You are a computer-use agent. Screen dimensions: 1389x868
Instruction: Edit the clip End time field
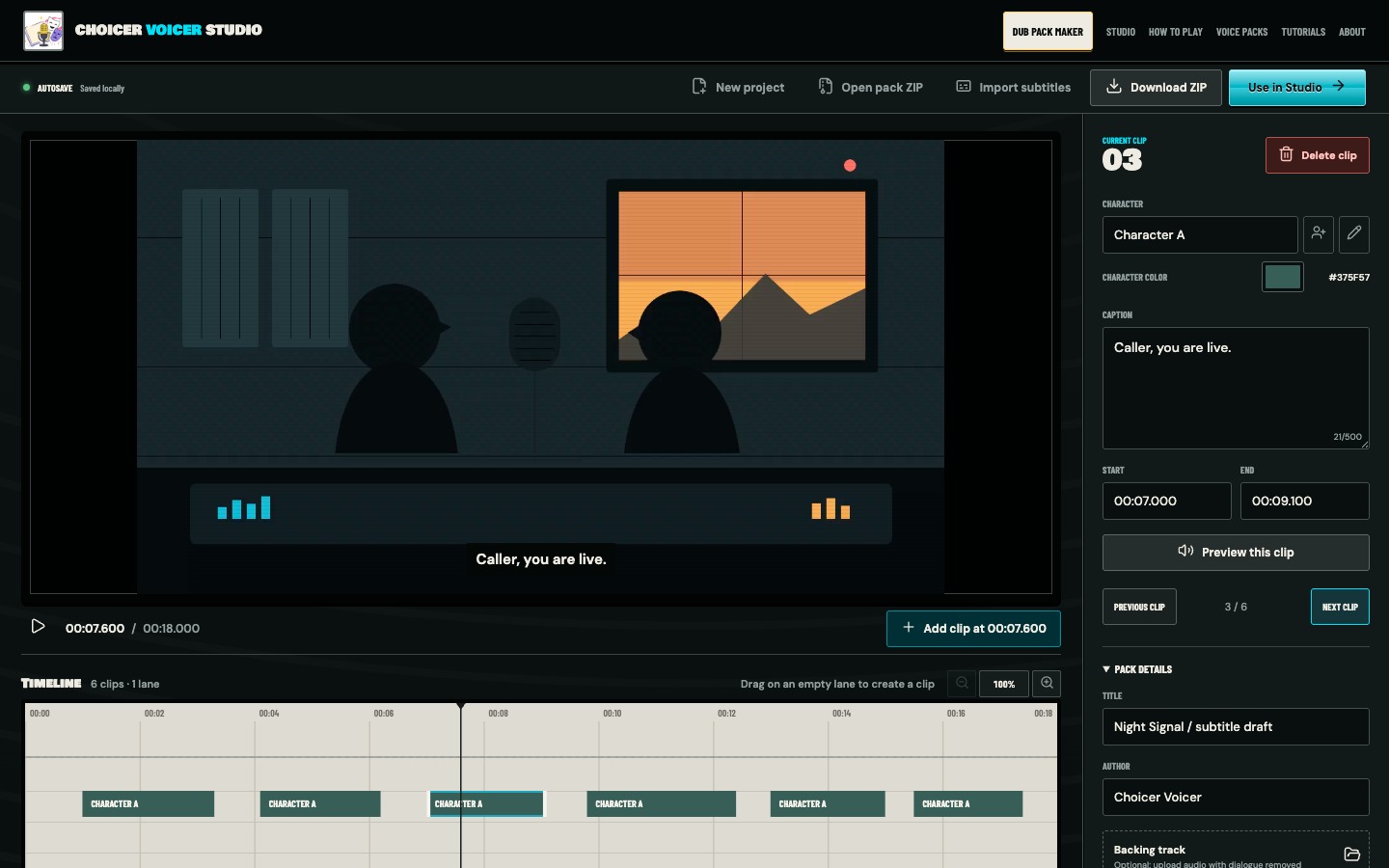(x=1305, y=502)
